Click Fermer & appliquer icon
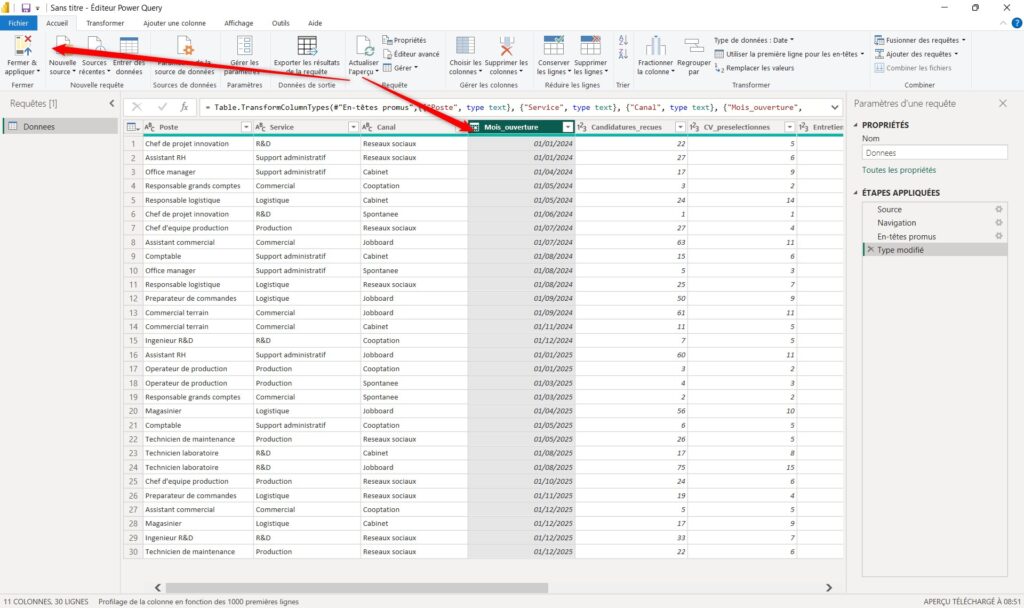 (23, 45)
